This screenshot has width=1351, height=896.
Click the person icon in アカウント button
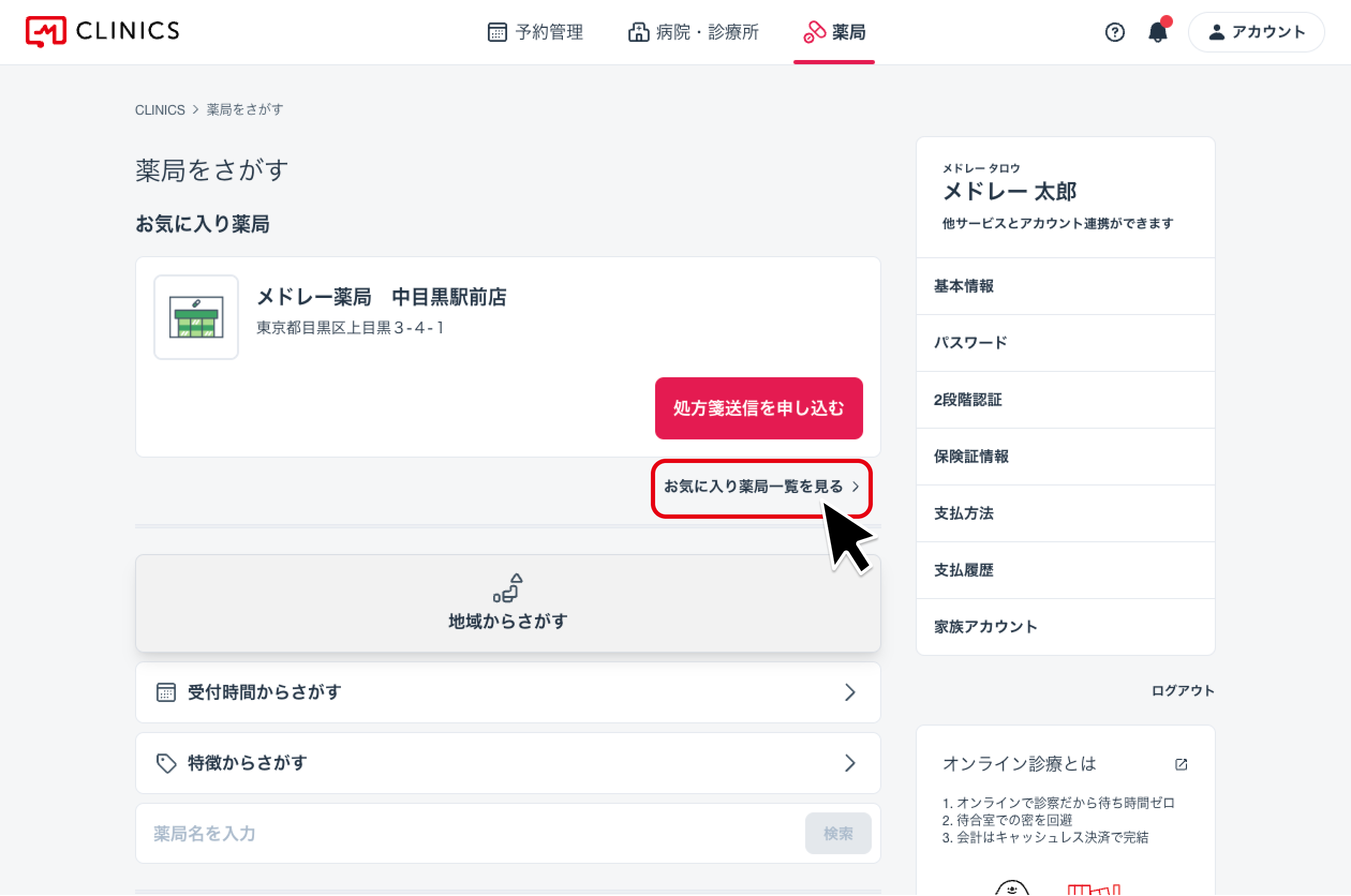click(1216, 32)
